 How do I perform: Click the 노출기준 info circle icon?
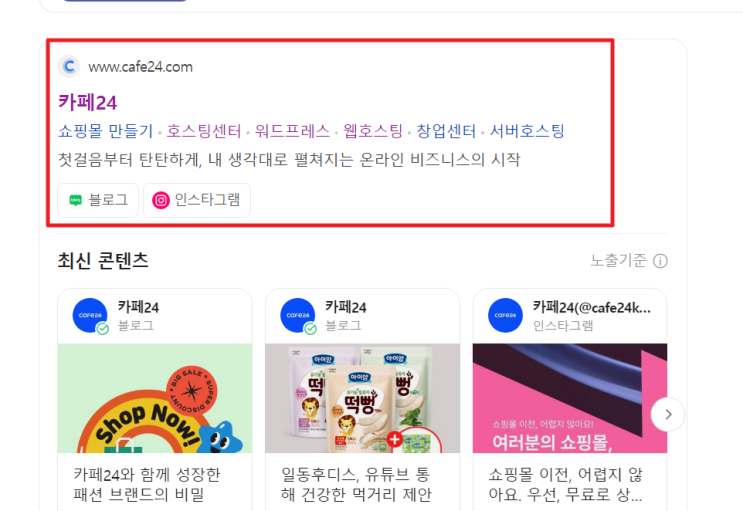click(x=660, y=261)
